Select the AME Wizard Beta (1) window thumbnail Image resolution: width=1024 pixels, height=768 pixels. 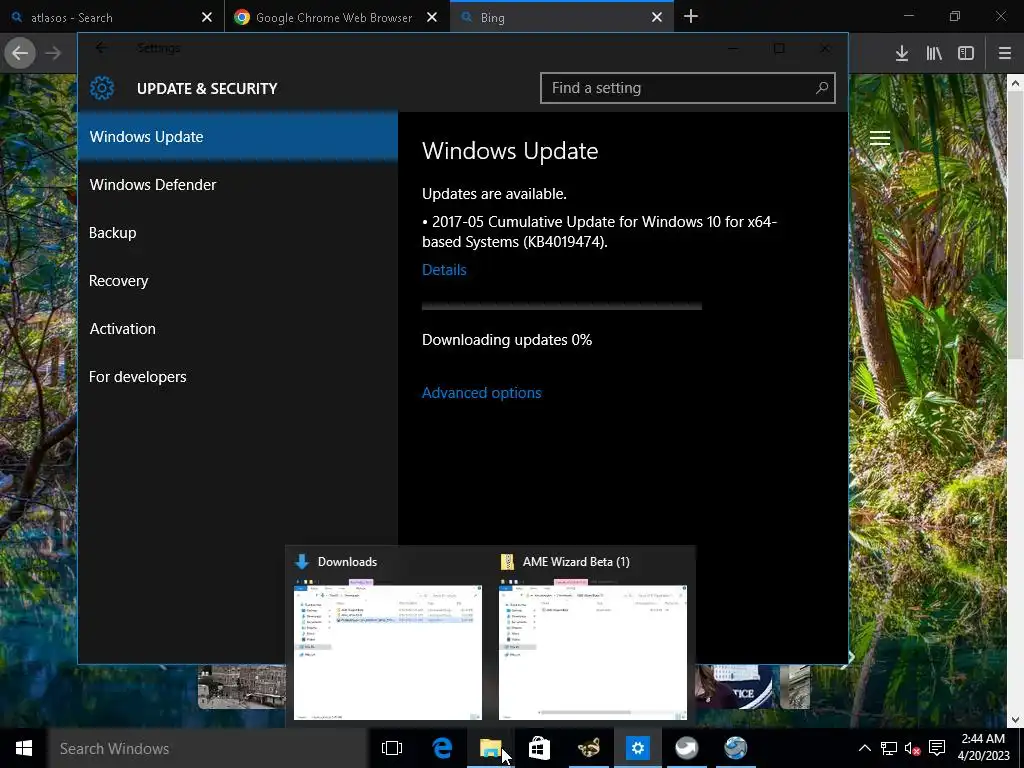(592, 652)
